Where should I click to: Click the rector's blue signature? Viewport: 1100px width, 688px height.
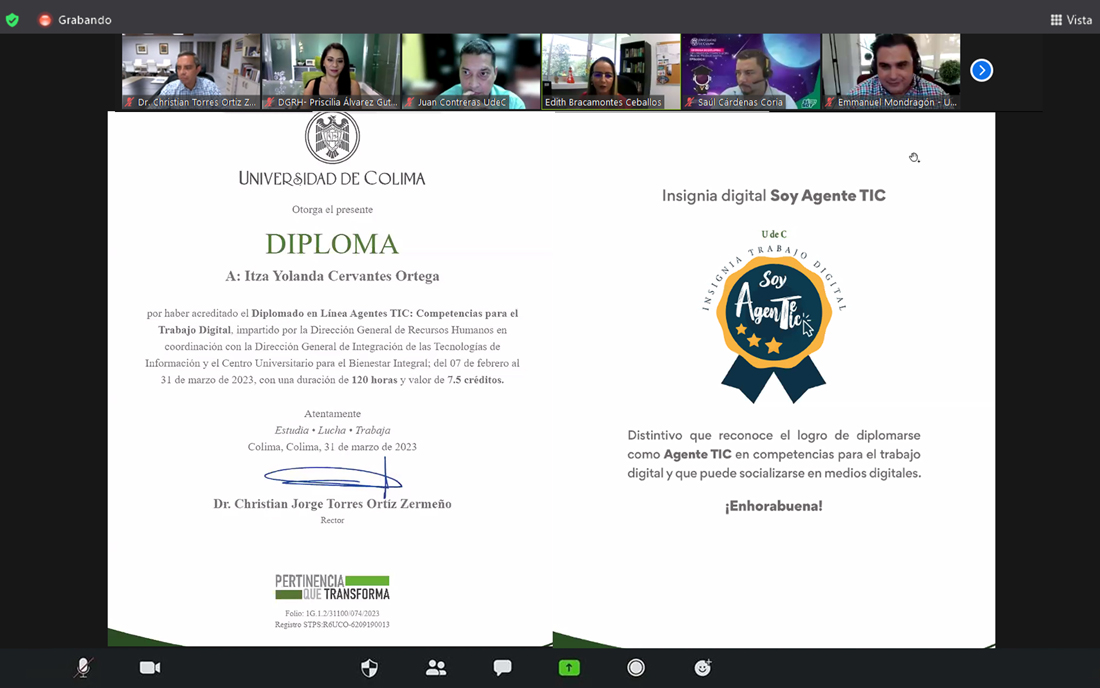333,478
